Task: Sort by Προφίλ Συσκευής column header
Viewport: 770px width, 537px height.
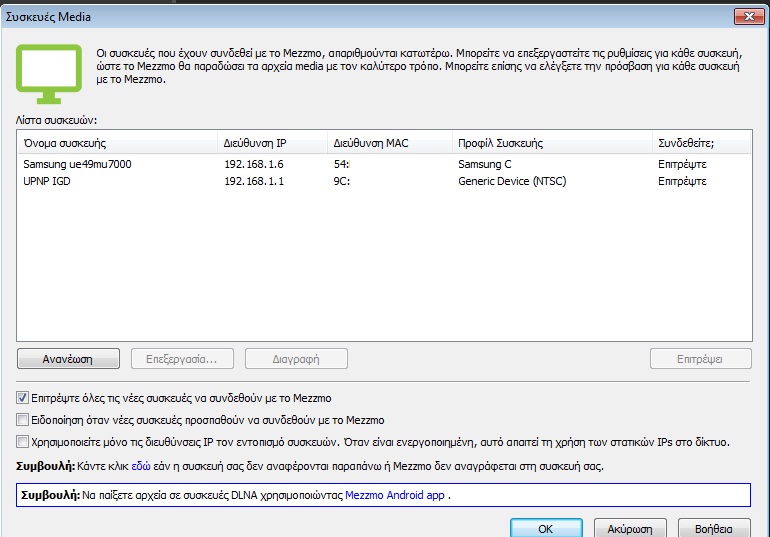Action: (x=552, y=143)
